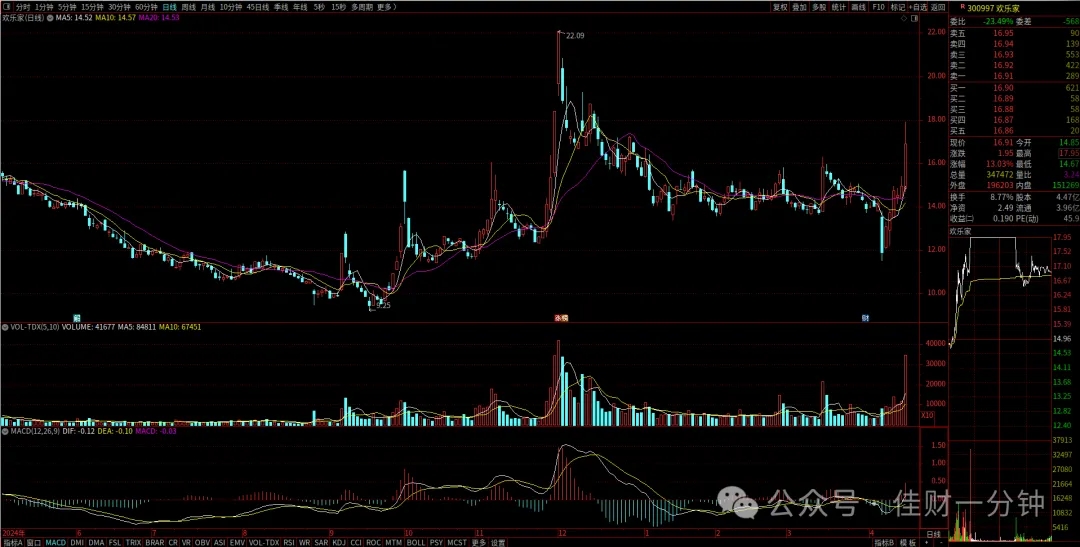Select the BOLL indicator tab
Viewport: 1080px width, 547px height.
point(415,542)
